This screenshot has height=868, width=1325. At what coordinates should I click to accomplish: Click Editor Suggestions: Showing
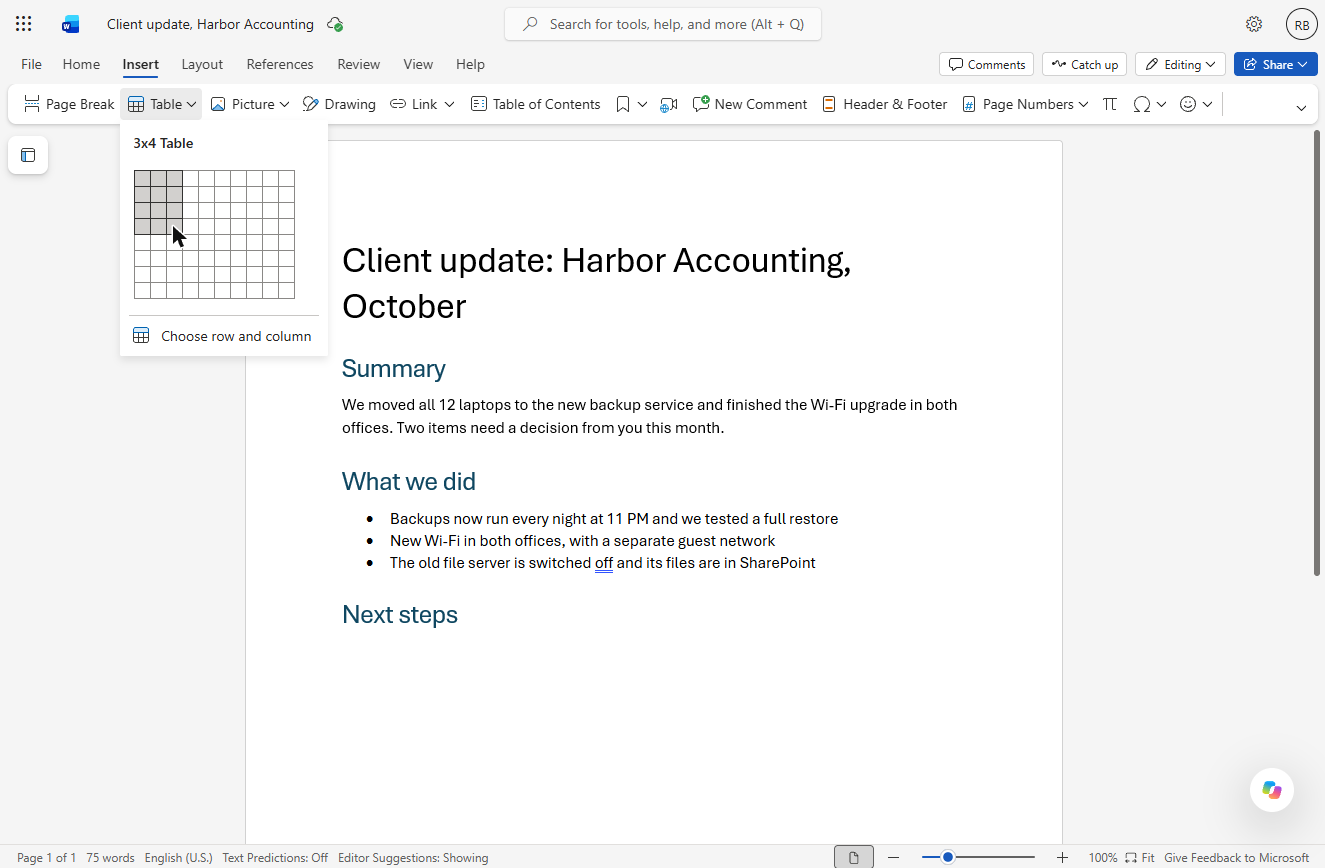(x=413, y=857)
